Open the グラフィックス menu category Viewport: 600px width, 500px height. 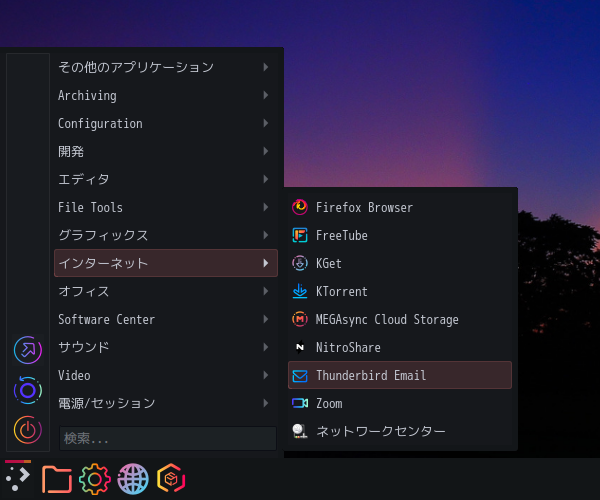[166, 235]
